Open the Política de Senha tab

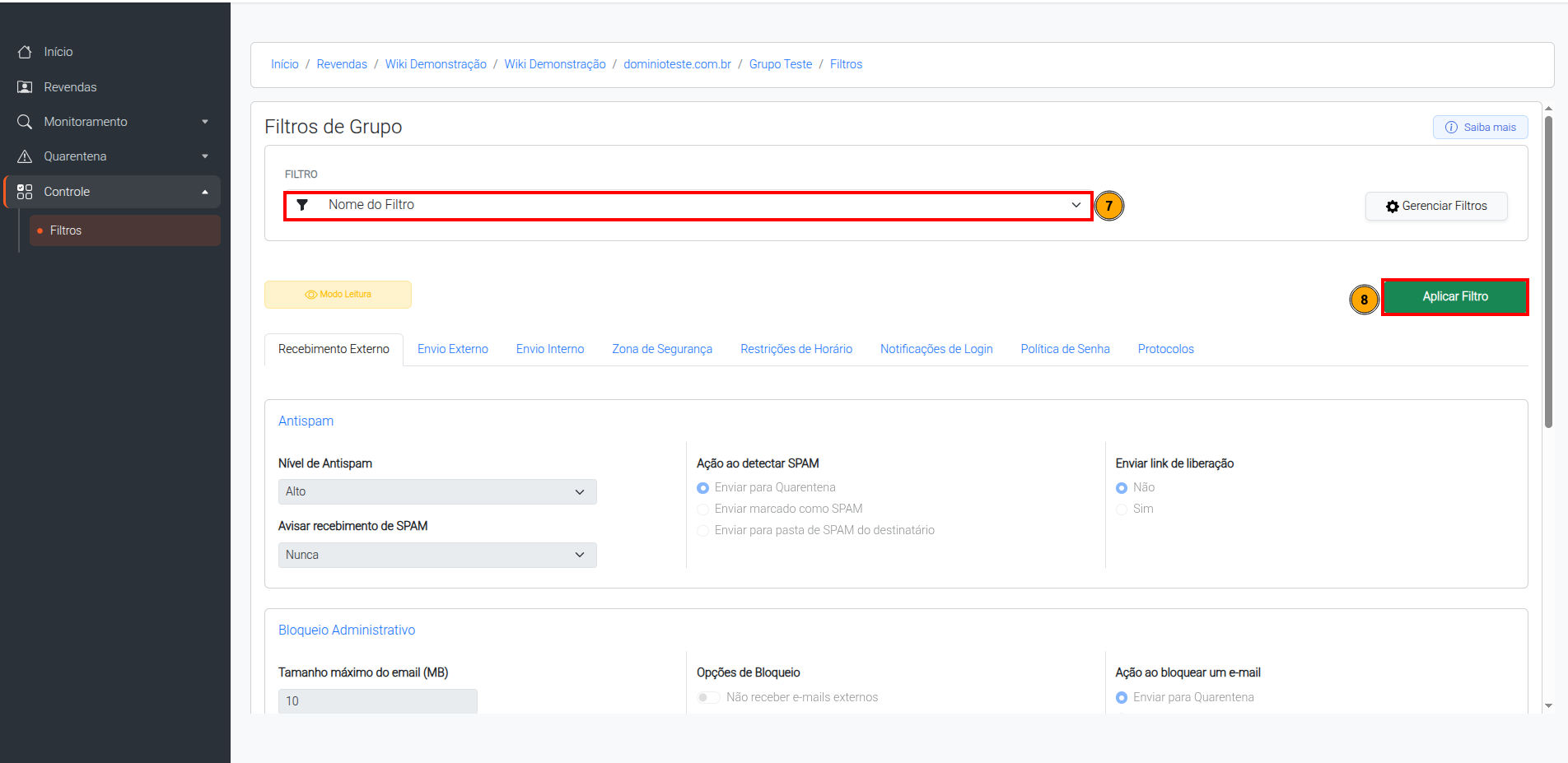1066,349
